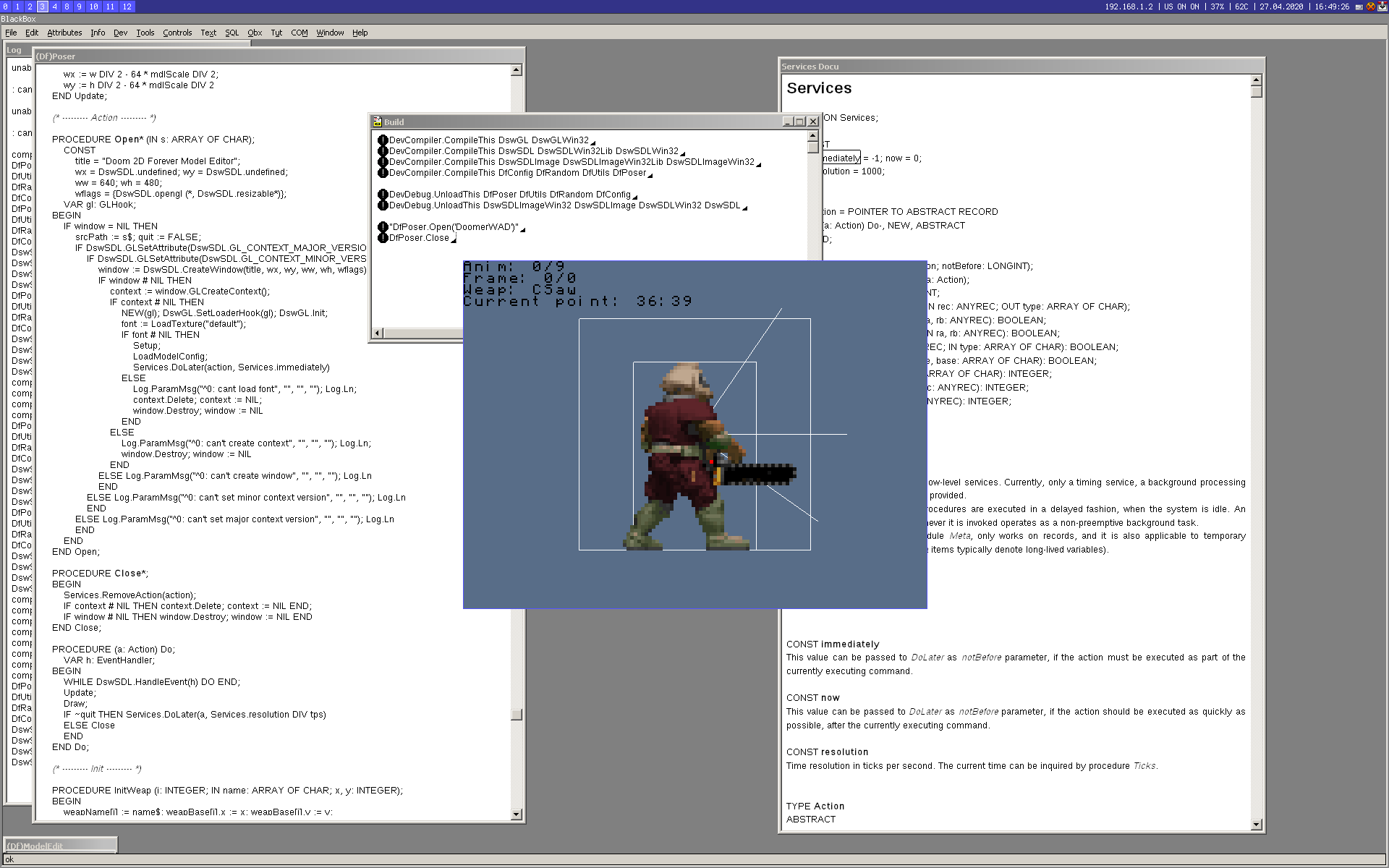
Task: Run the DfPoser.Close commander
Action: pos(383,238)
